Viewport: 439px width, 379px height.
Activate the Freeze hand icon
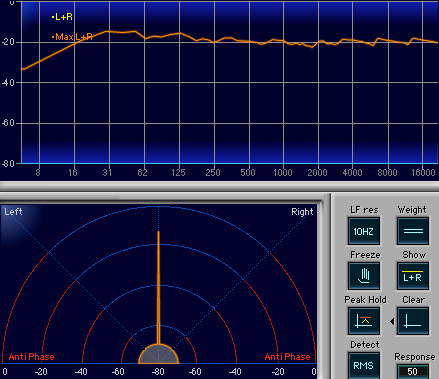tap(364, 276)
